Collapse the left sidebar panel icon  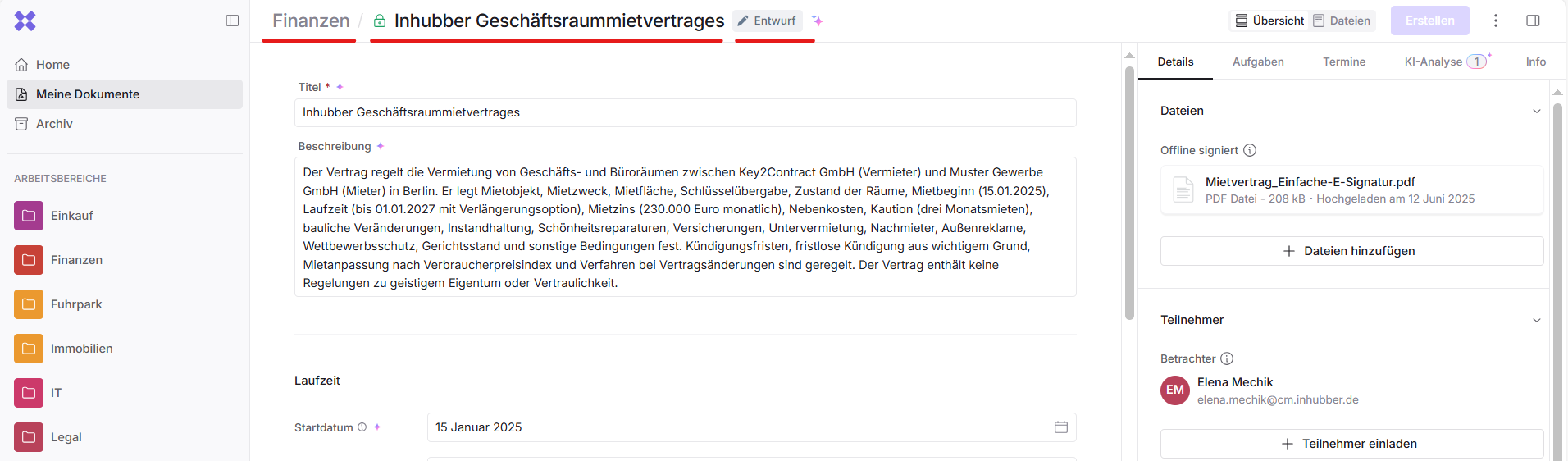click(232, 21)
